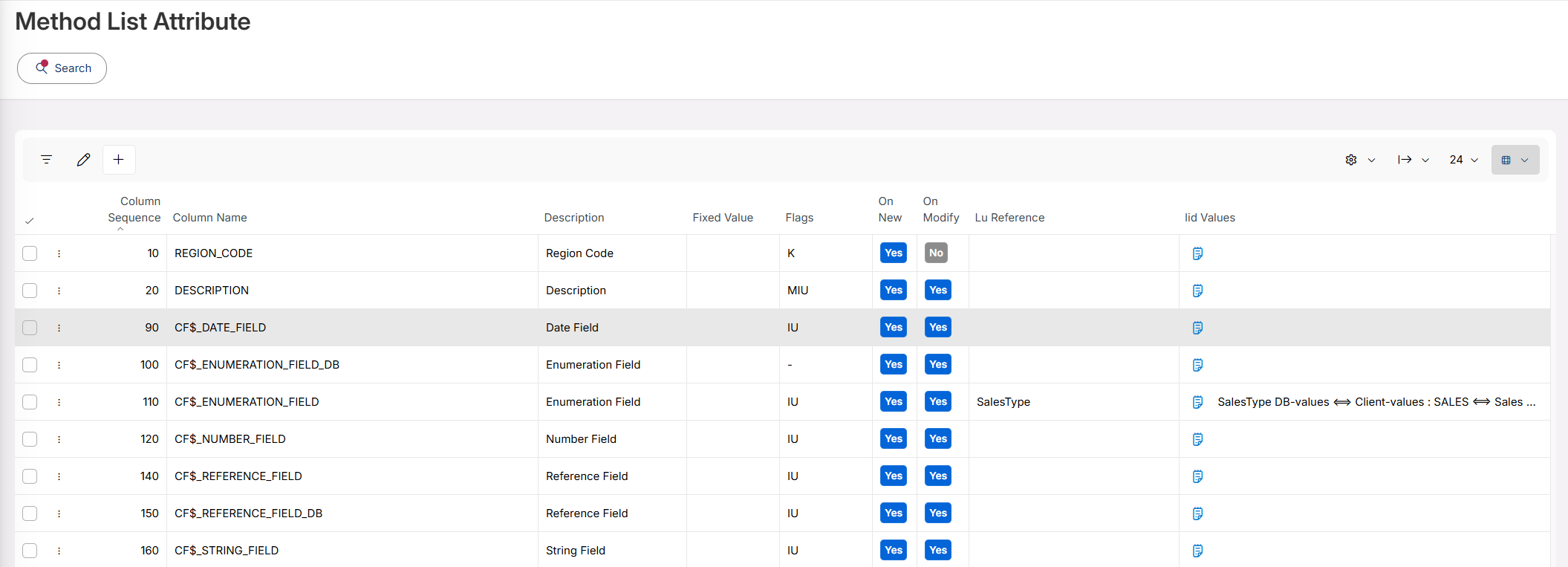The height and width of the screenshot is (567, 1568).
Task: Sort by Column Name header
Action: coord(210,218)
